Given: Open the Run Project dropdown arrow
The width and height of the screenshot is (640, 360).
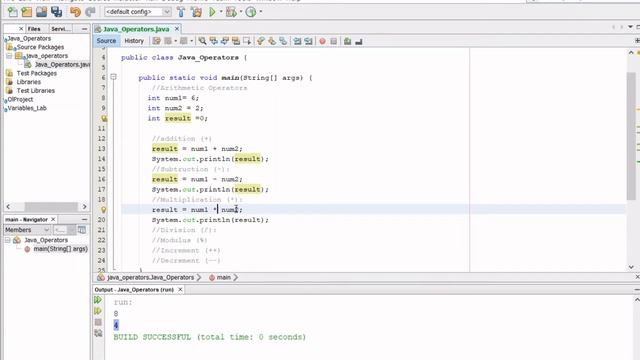Looking at the screenshot, I should [221, 12].
